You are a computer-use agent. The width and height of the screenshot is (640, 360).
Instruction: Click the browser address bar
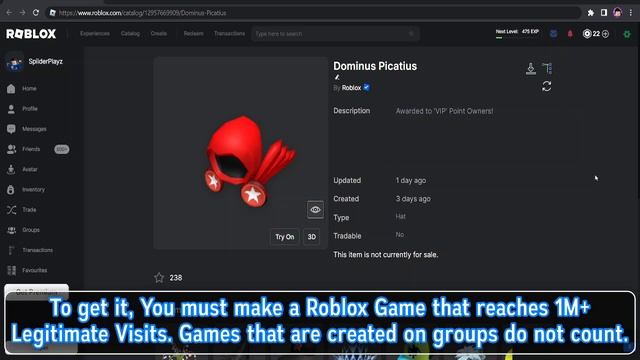(x=314, y=13)
